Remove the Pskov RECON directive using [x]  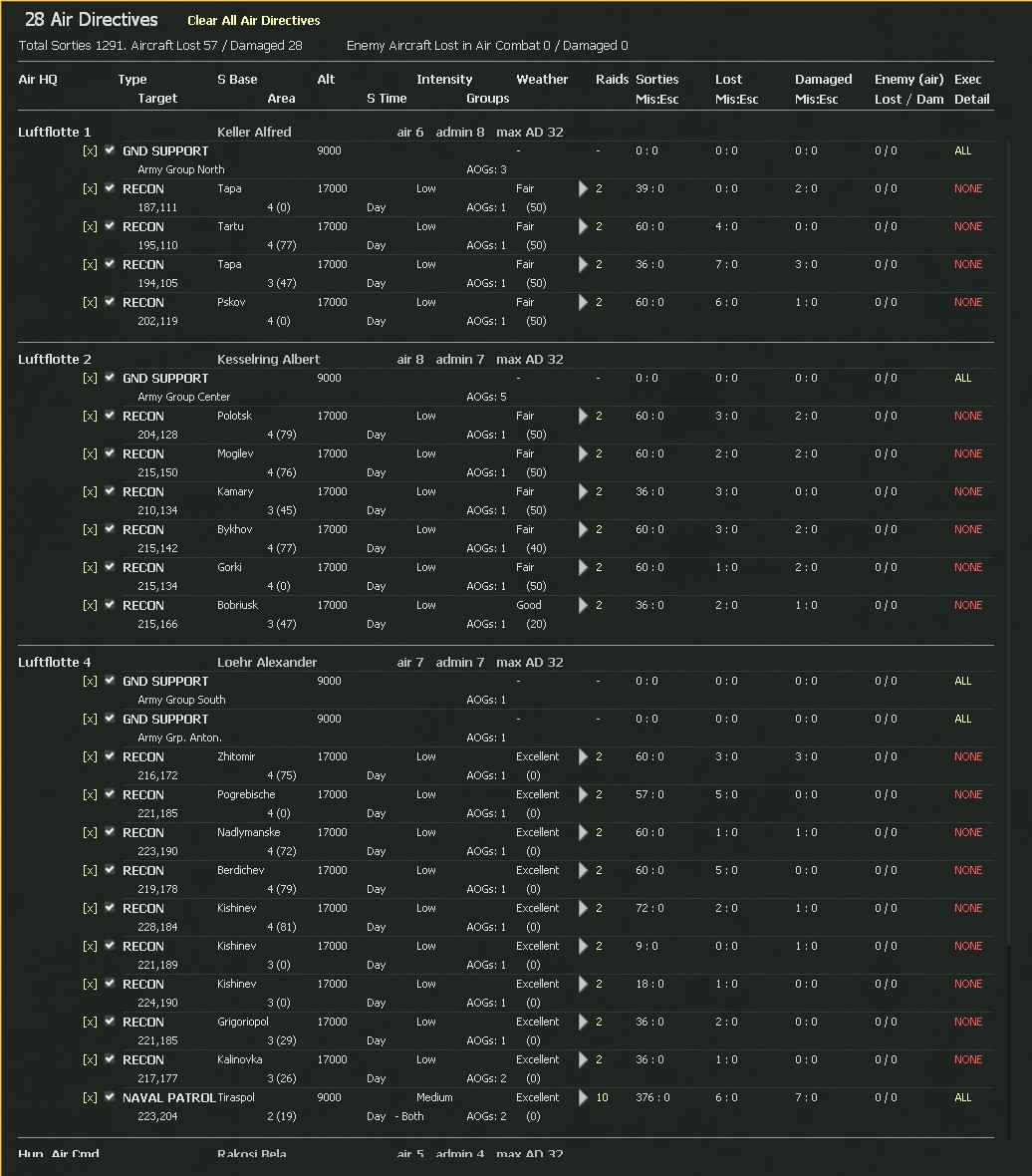pos(90,303)
